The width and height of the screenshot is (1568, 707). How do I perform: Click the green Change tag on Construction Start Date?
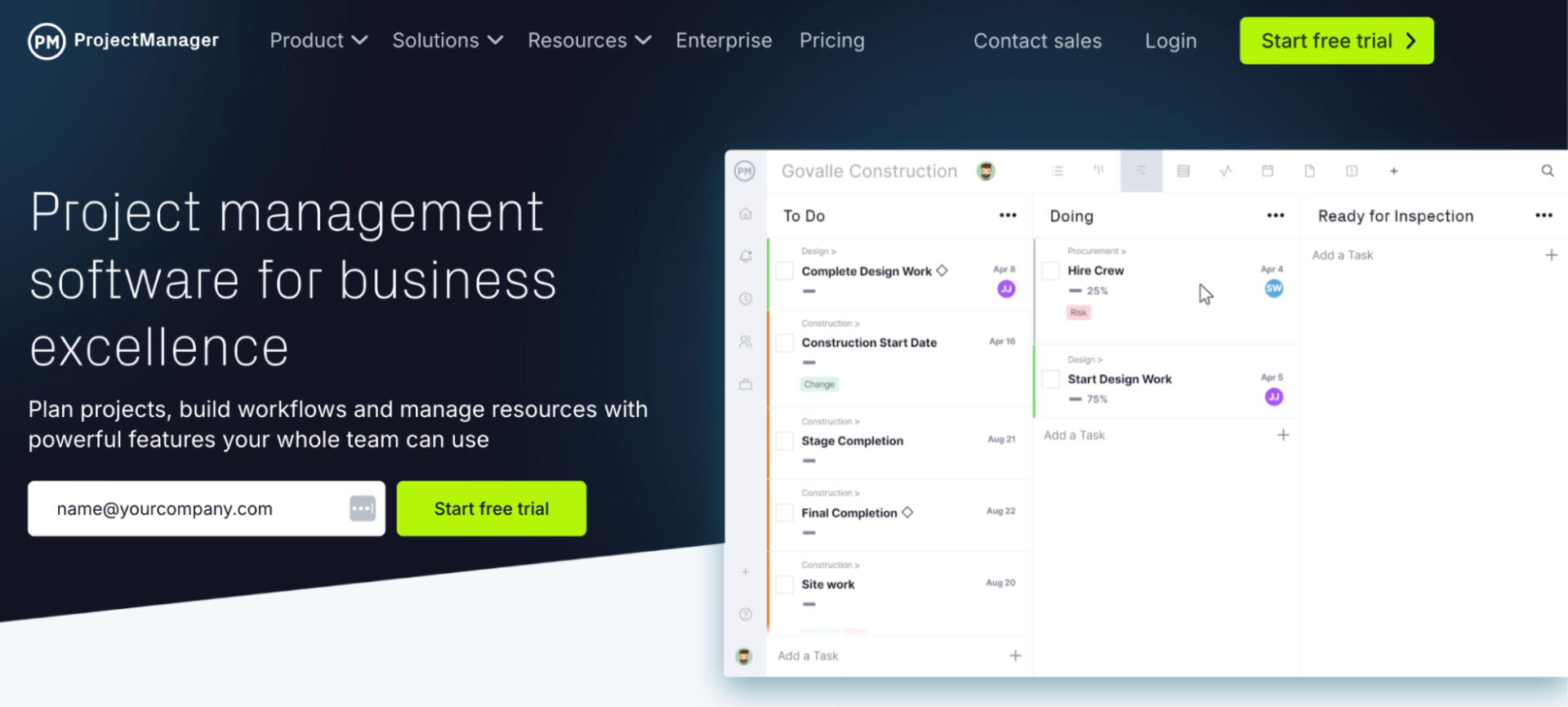click(819, 385)
